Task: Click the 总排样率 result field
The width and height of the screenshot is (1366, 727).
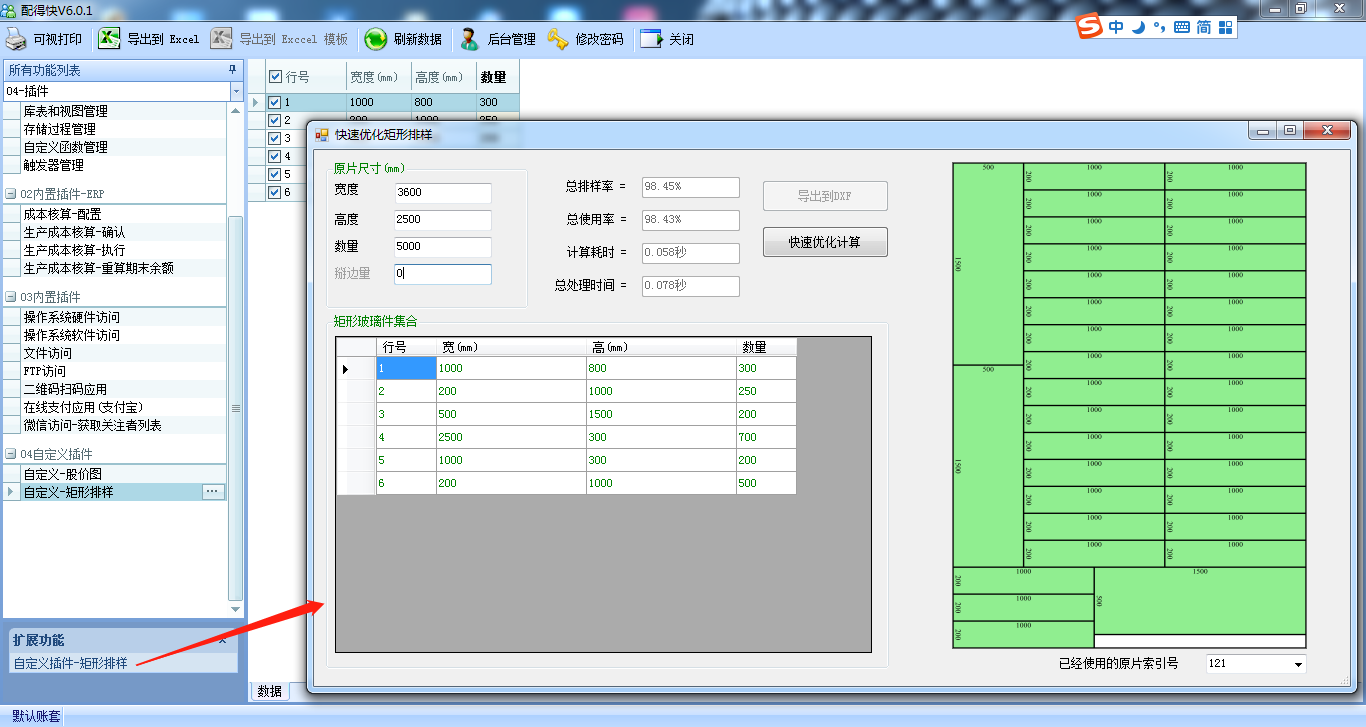Action: pyautogui.click(x=690, y=187)
